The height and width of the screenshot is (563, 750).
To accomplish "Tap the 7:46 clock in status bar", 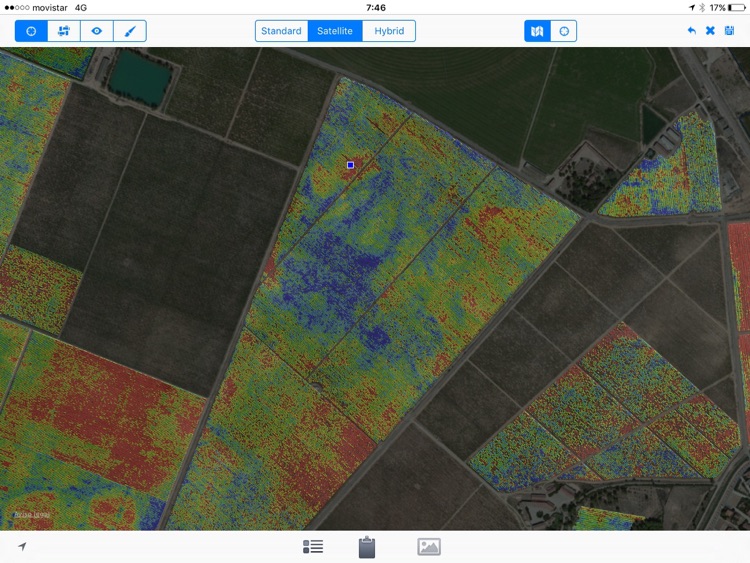I will [x=376, y=8].
